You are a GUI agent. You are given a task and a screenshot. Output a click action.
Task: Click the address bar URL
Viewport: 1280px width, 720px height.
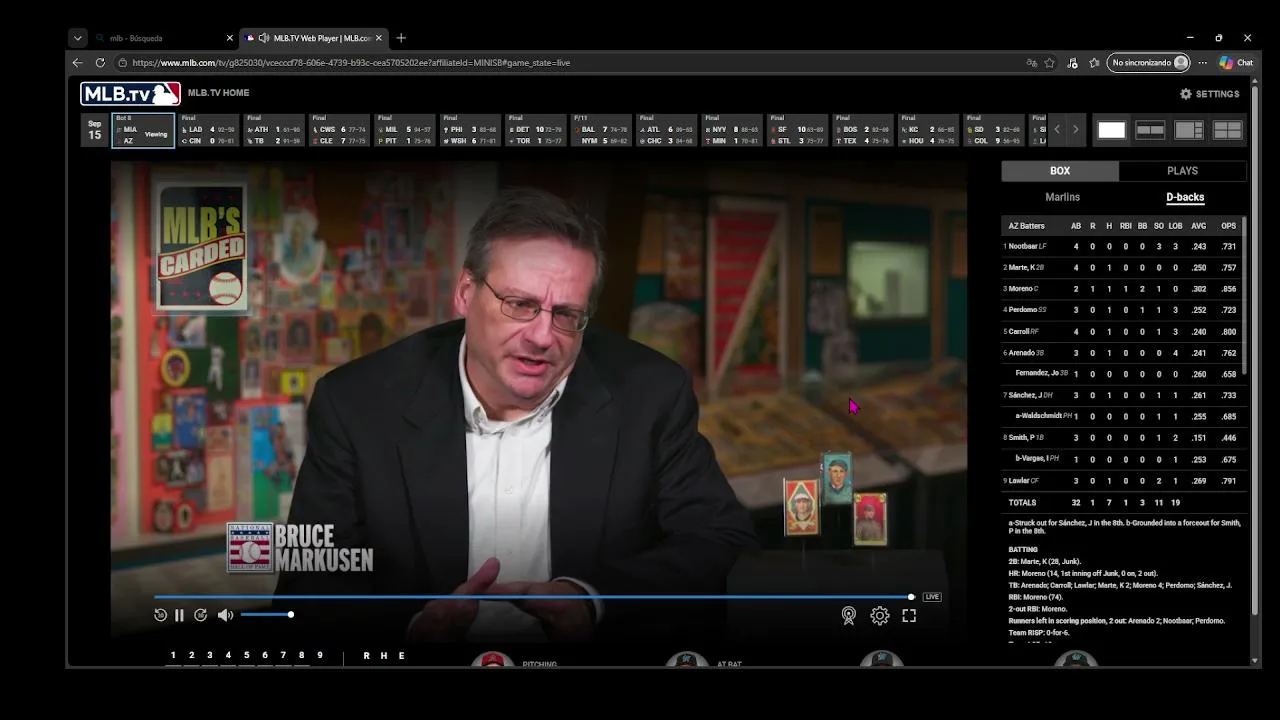[x=350, y=62]
